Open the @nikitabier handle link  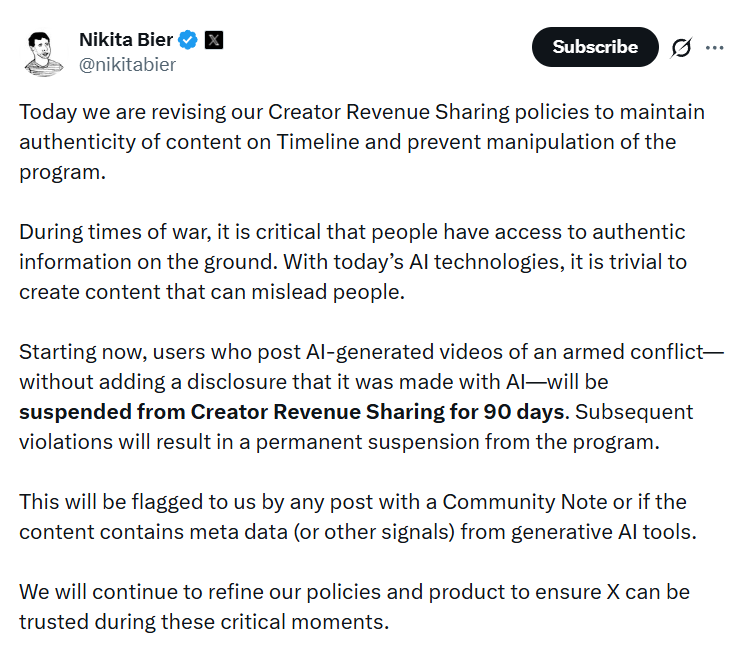click(127, 64)
